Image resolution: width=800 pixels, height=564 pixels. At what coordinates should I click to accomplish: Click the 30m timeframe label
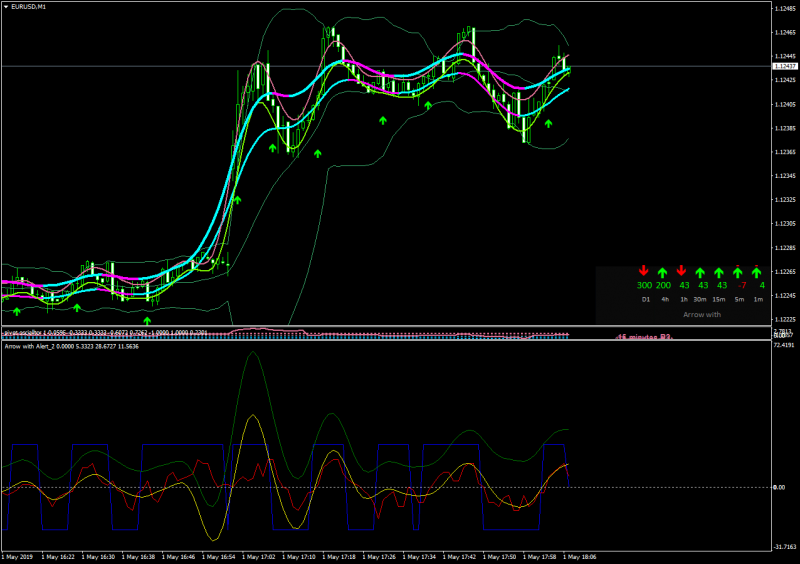tap(700, 300)
